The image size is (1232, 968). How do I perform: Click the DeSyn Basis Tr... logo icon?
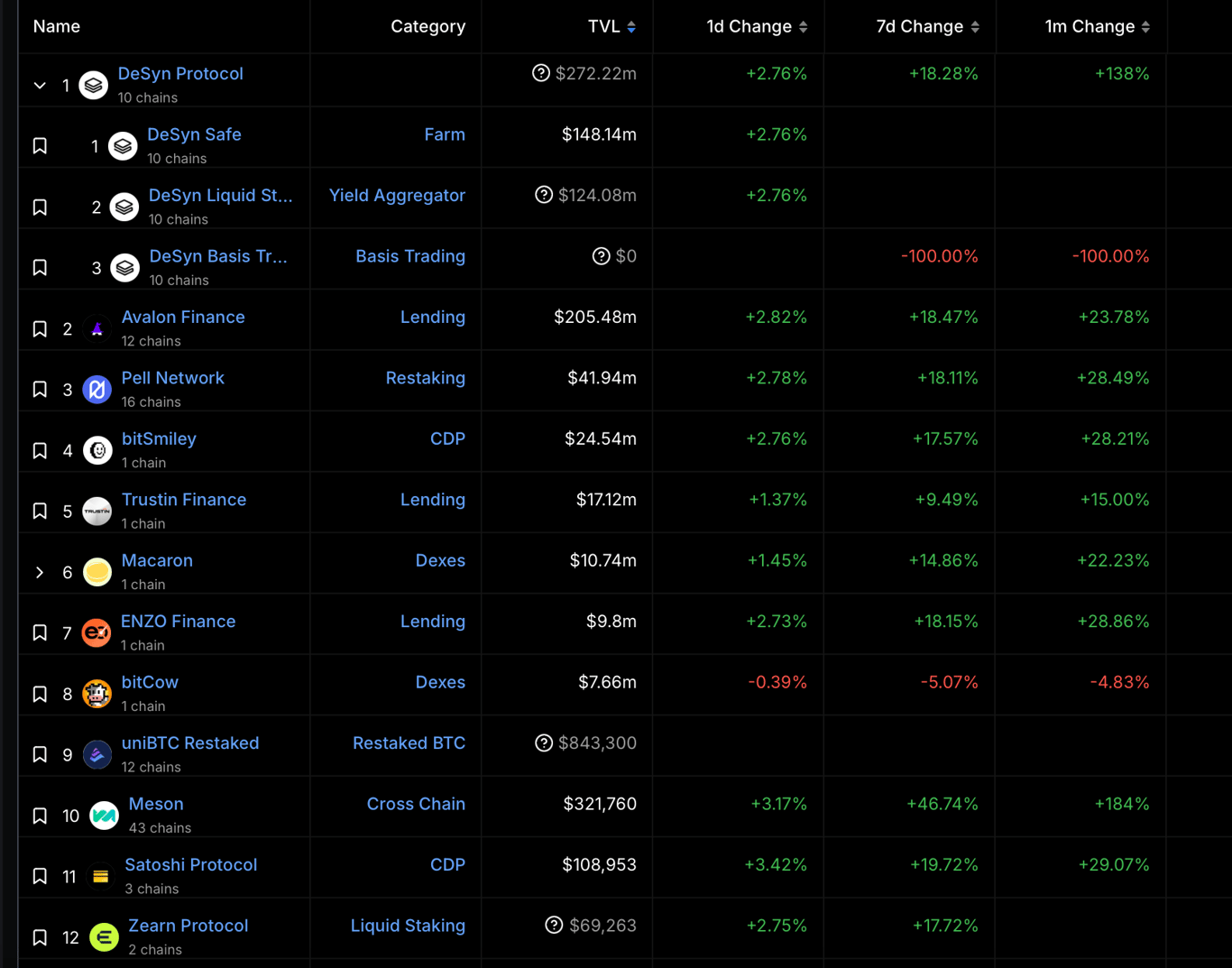point(125,268)
